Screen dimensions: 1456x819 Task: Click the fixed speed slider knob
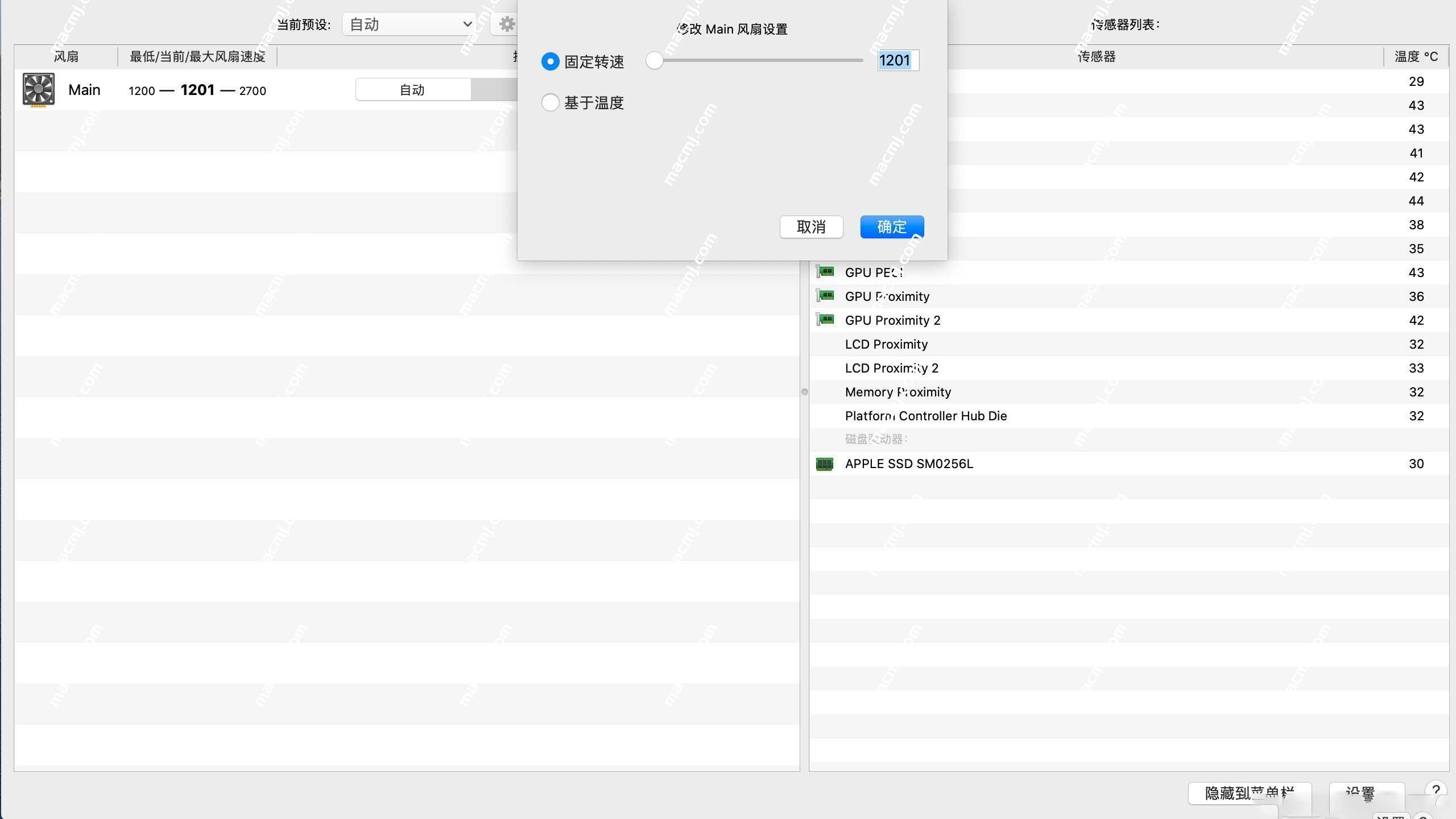[655, 60]
